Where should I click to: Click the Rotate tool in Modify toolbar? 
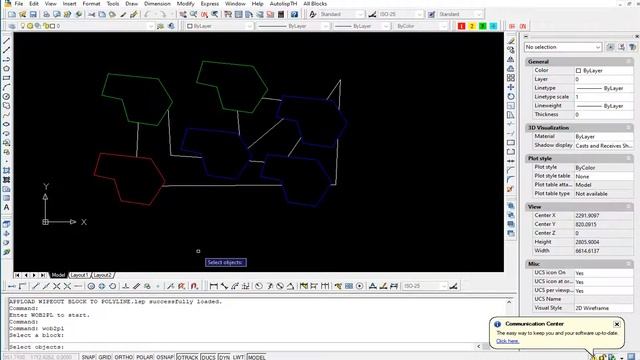(x=511, y=96)
